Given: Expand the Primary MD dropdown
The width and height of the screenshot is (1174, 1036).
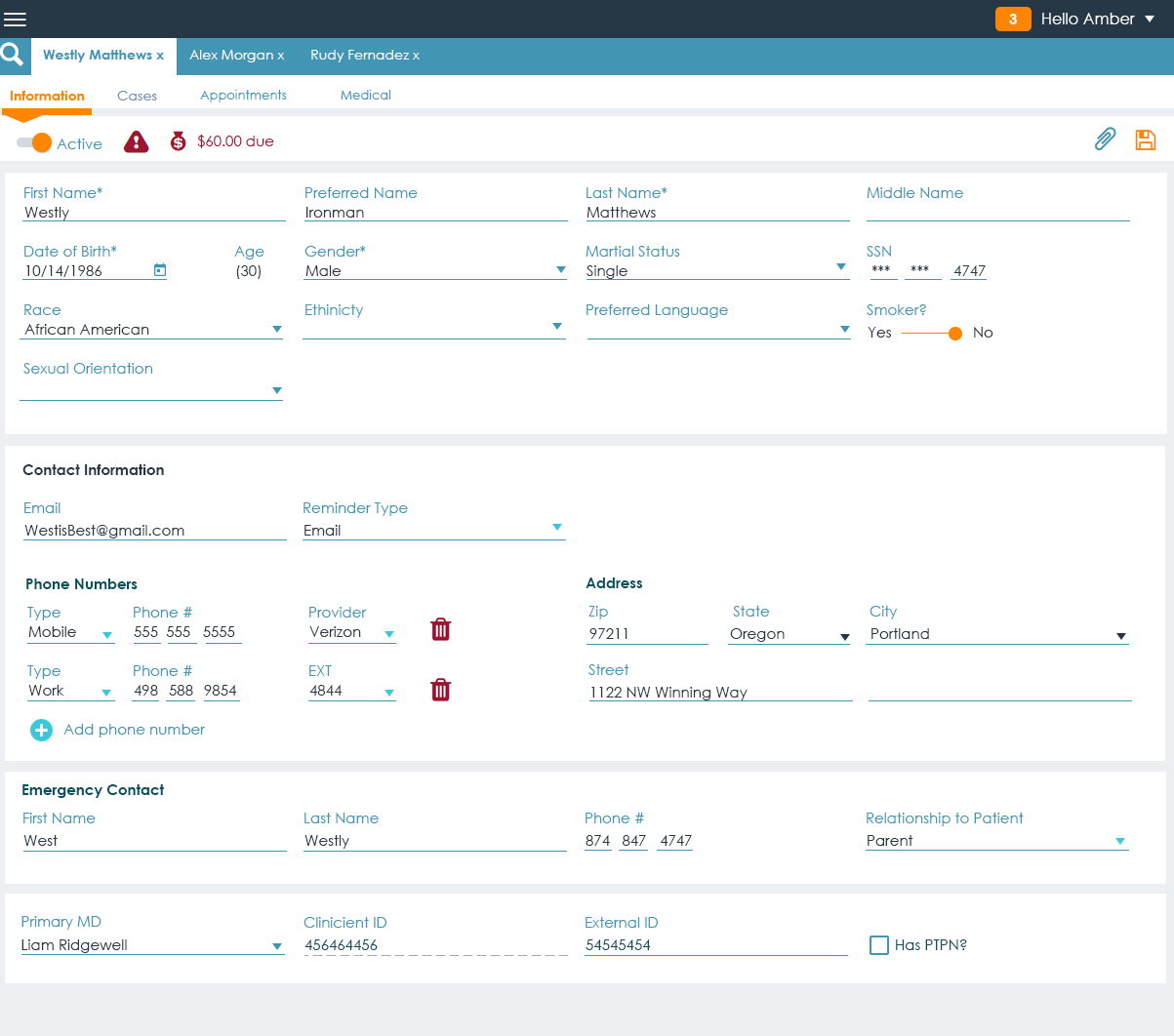Looking at the screenshot, I should 276,945.
